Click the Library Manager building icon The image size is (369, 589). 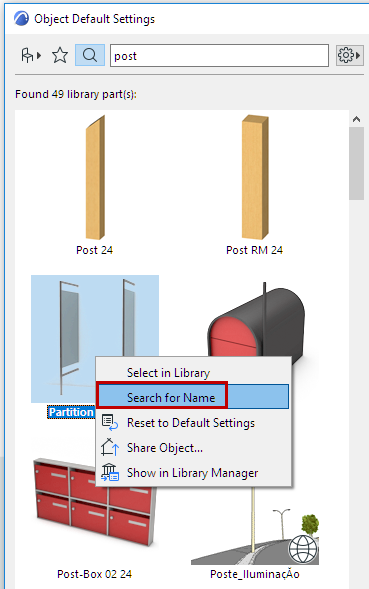(110, 472)
